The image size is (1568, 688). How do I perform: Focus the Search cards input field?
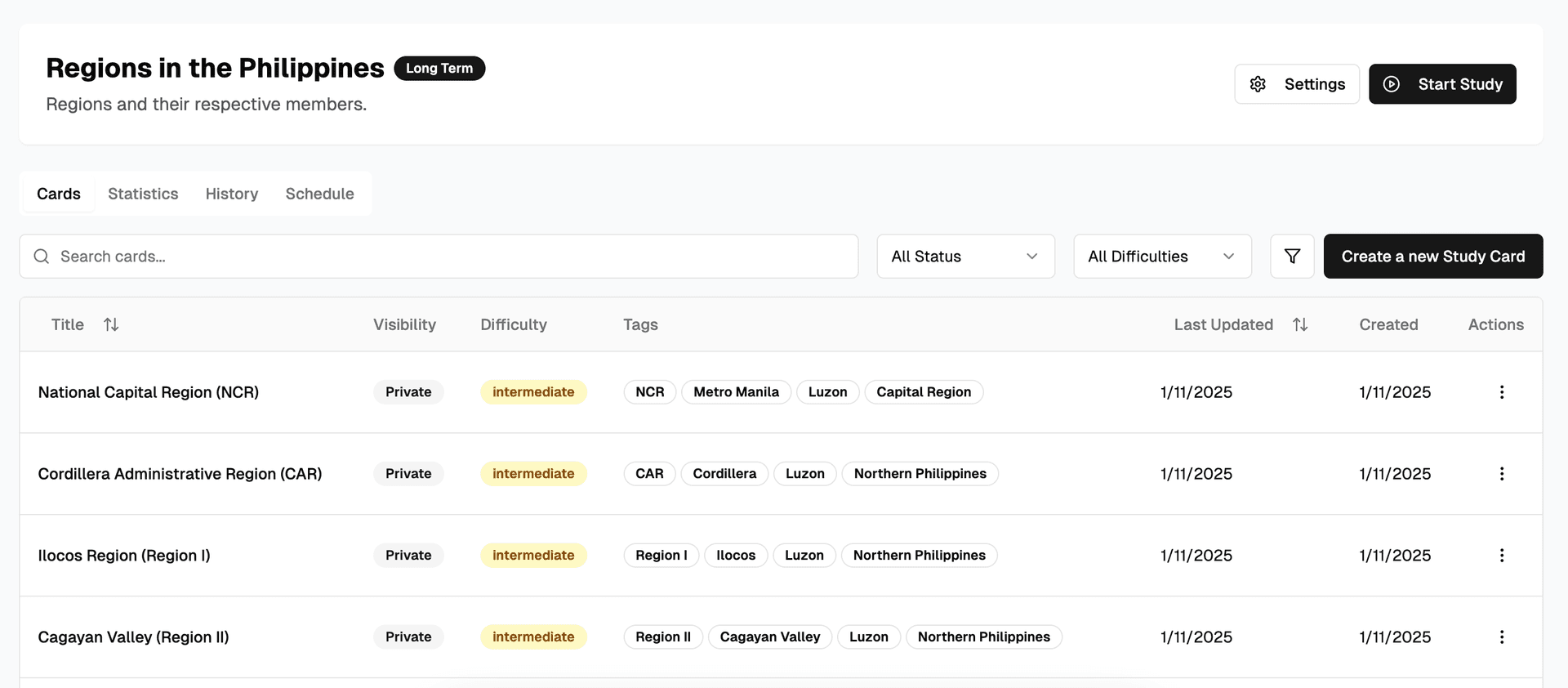tap(439, 257)
